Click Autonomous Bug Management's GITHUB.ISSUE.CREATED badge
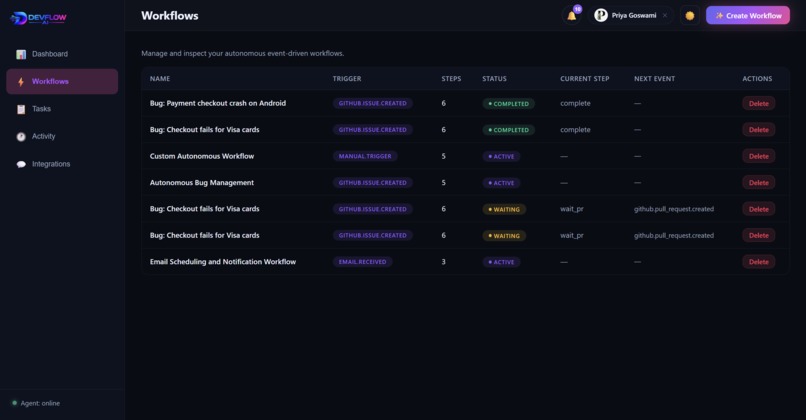806x420 pixels. point(372,182)
